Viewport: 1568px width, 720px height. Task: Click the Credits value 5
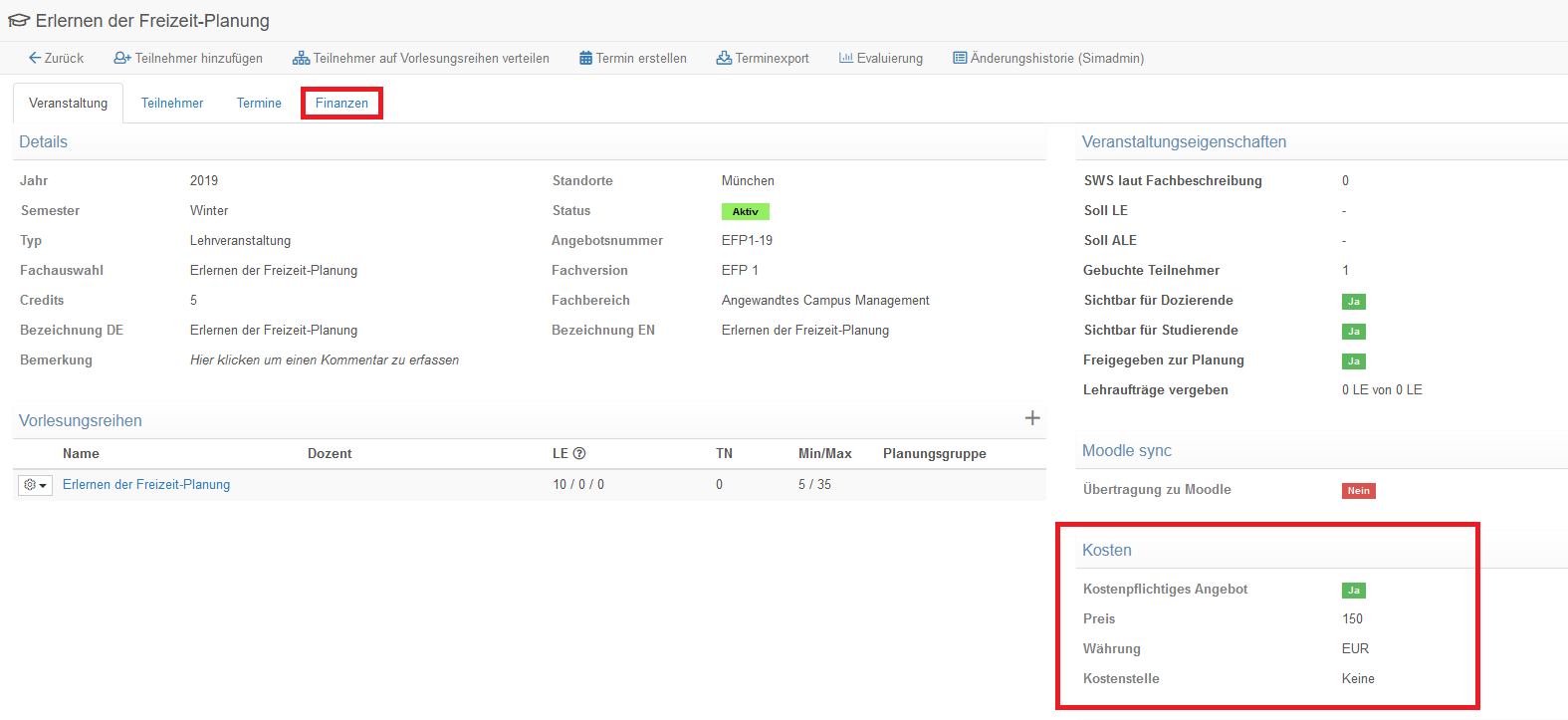(193, 300)
